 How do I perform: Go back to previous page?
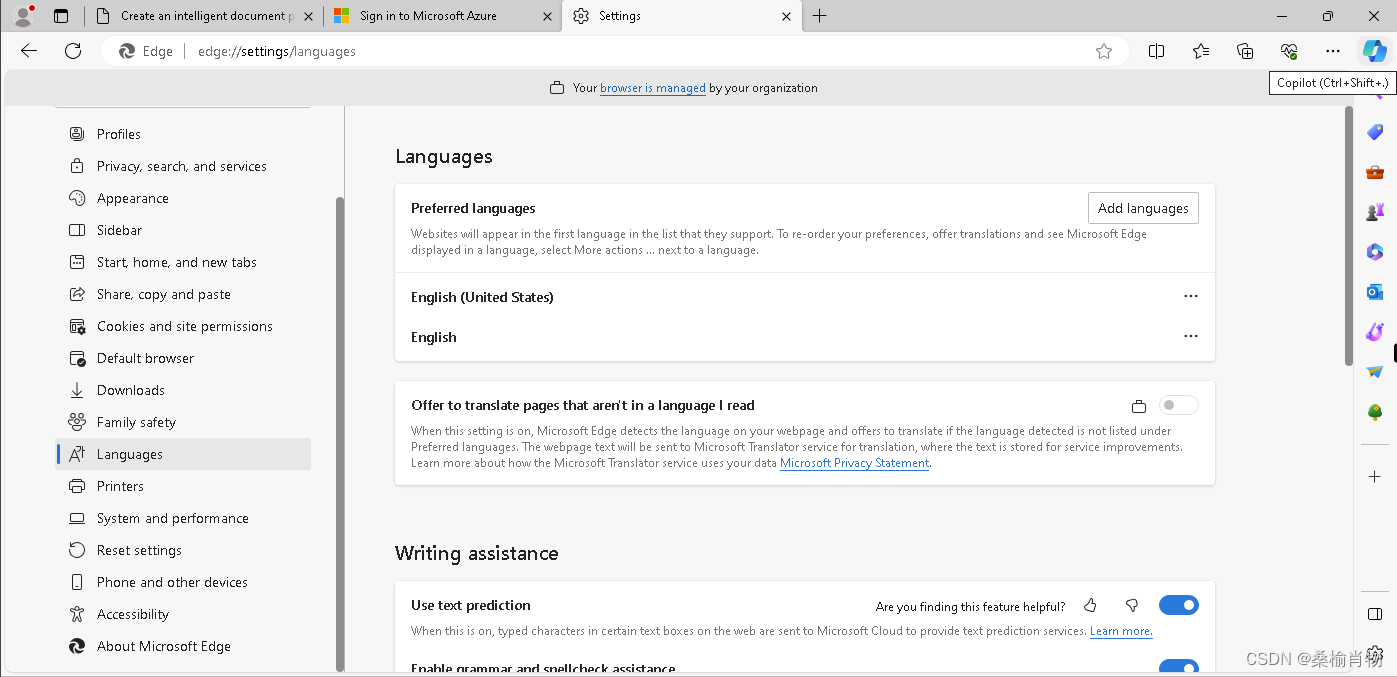(x=29, y=51)
